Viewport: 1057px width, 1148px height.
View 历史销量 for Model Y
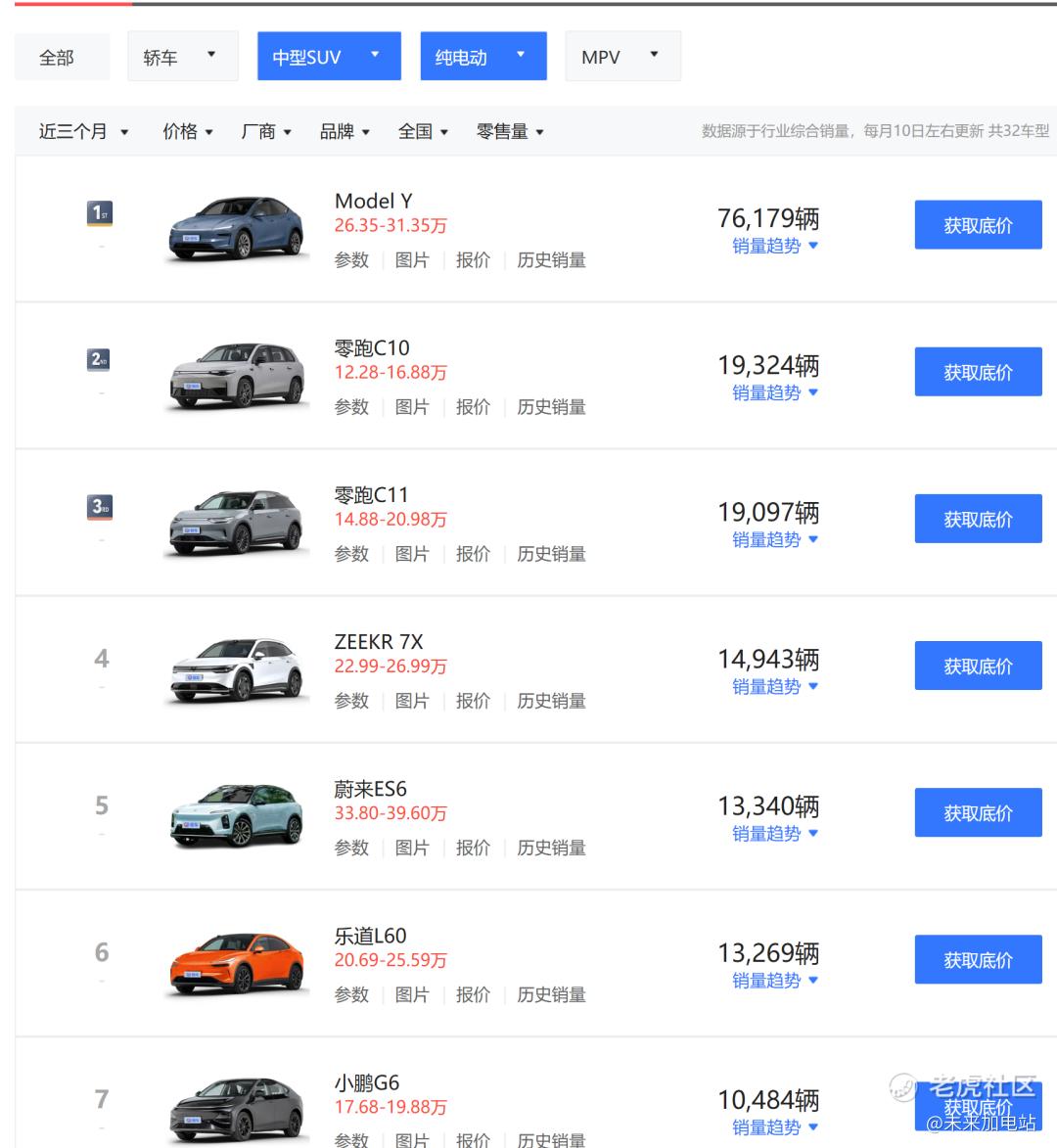pyautogui.click(x=551, y=260)
